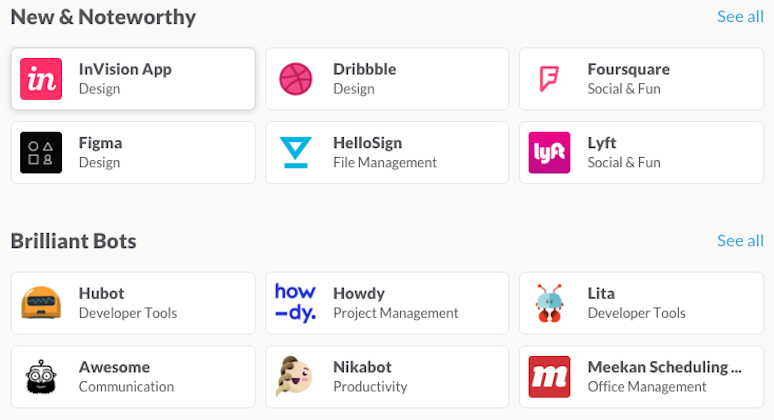Select the HelloSign File Management card

385,153
